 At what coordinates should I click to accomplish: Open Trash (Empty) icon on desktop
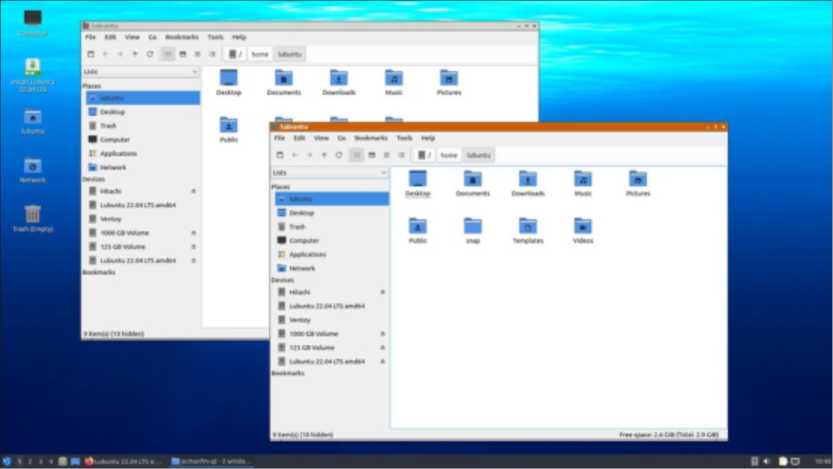click(x=32, y=218)
